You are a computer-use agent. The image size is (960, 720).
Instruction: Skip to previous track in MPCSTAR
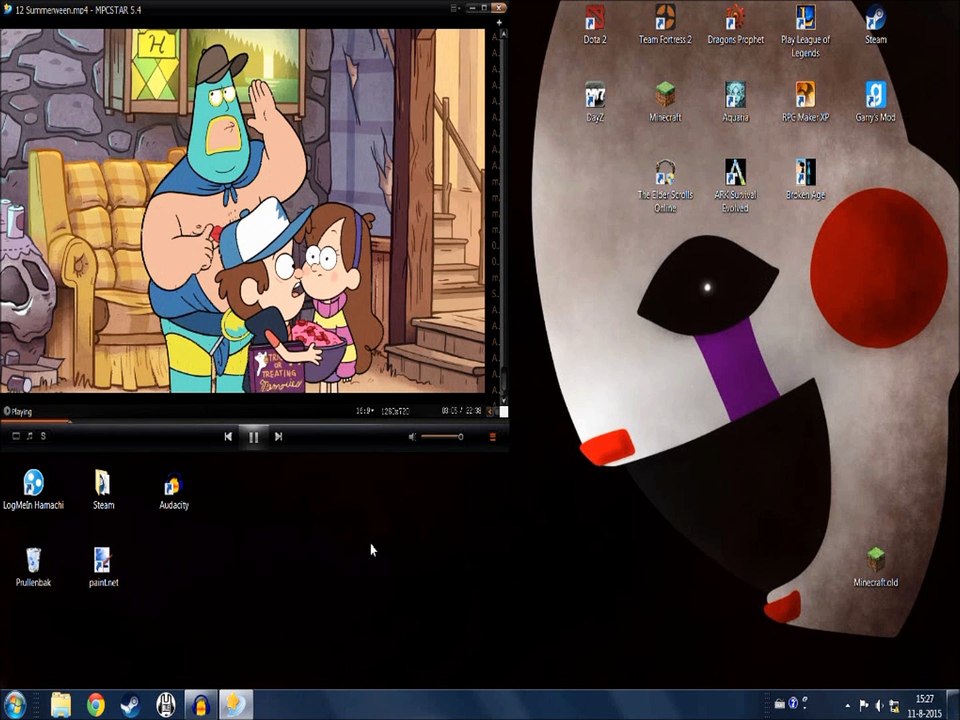(228, 437)
